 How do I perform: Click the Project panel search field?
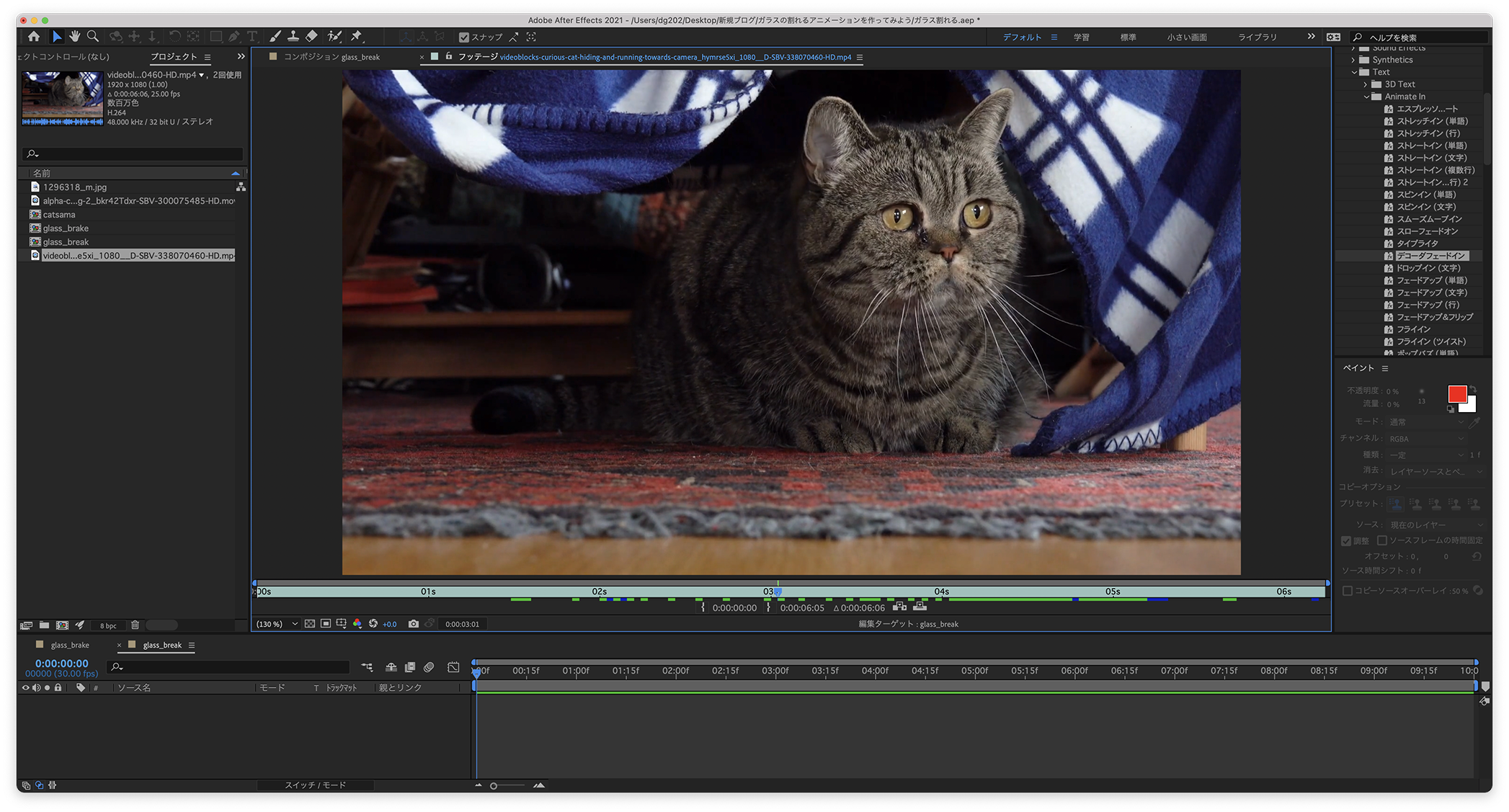click(x=134, y=153)
